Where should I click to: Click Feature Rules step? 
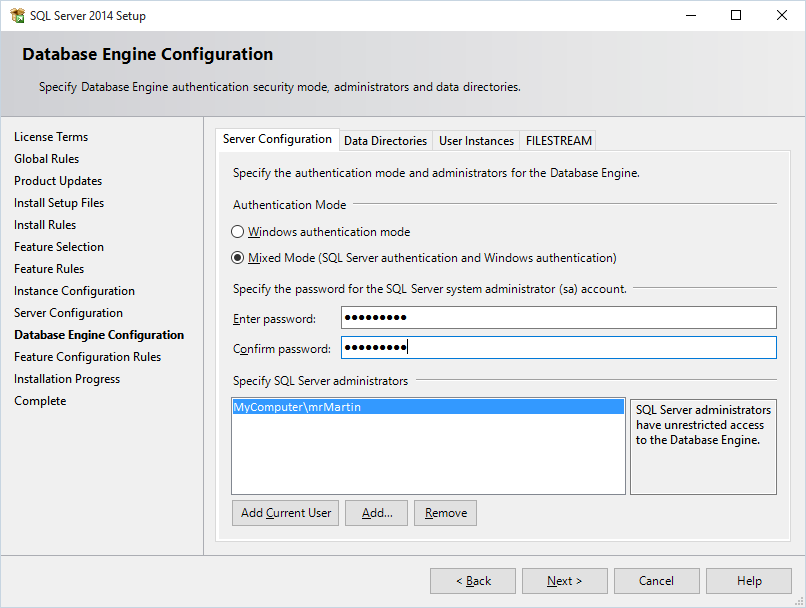coord(49,269)
